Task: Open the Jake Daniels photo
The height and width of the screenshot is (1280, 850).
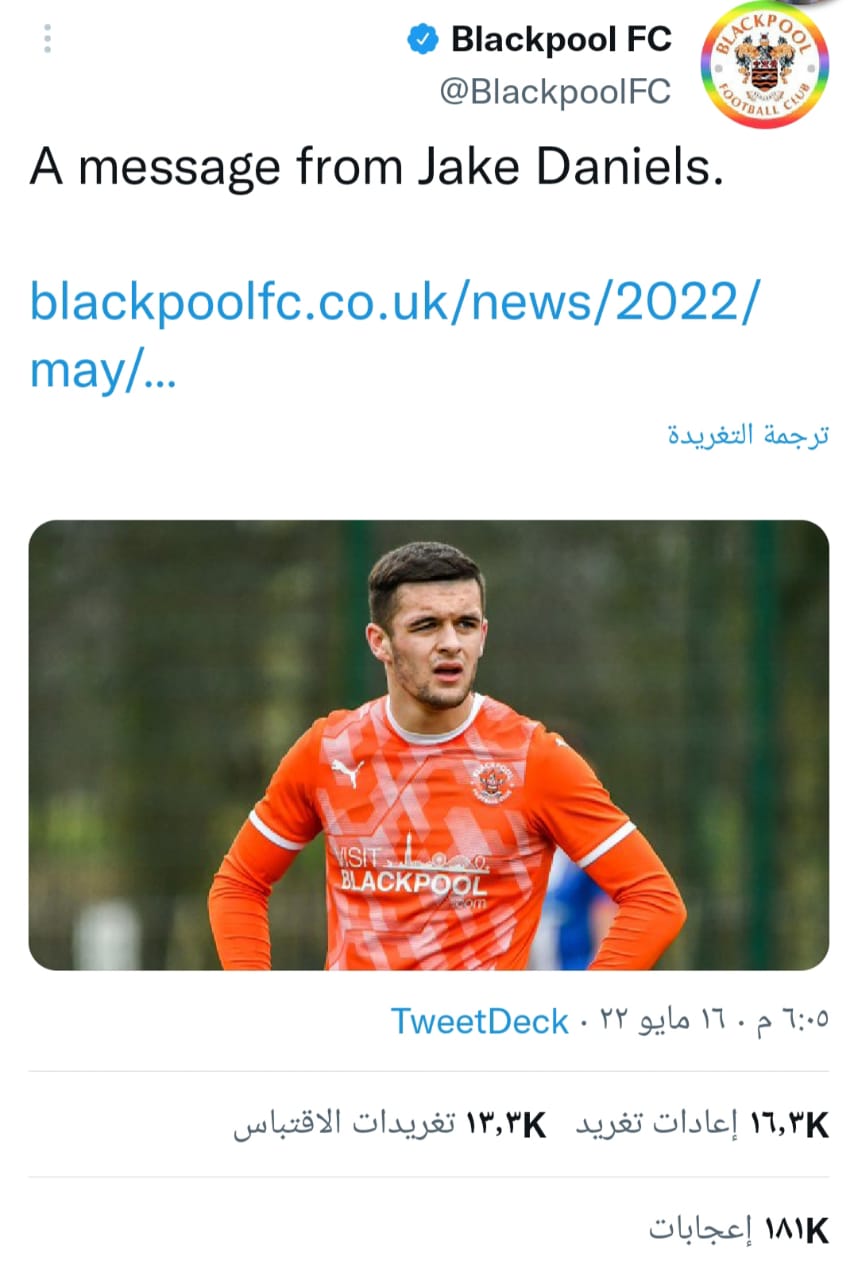Action: tap(428, 745)
